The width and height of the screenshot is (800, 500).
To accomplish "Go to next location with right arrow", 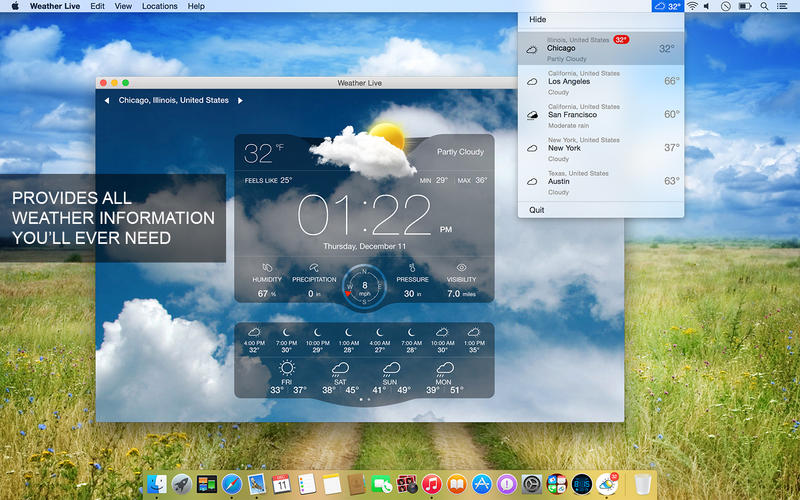I will [240, 101].
